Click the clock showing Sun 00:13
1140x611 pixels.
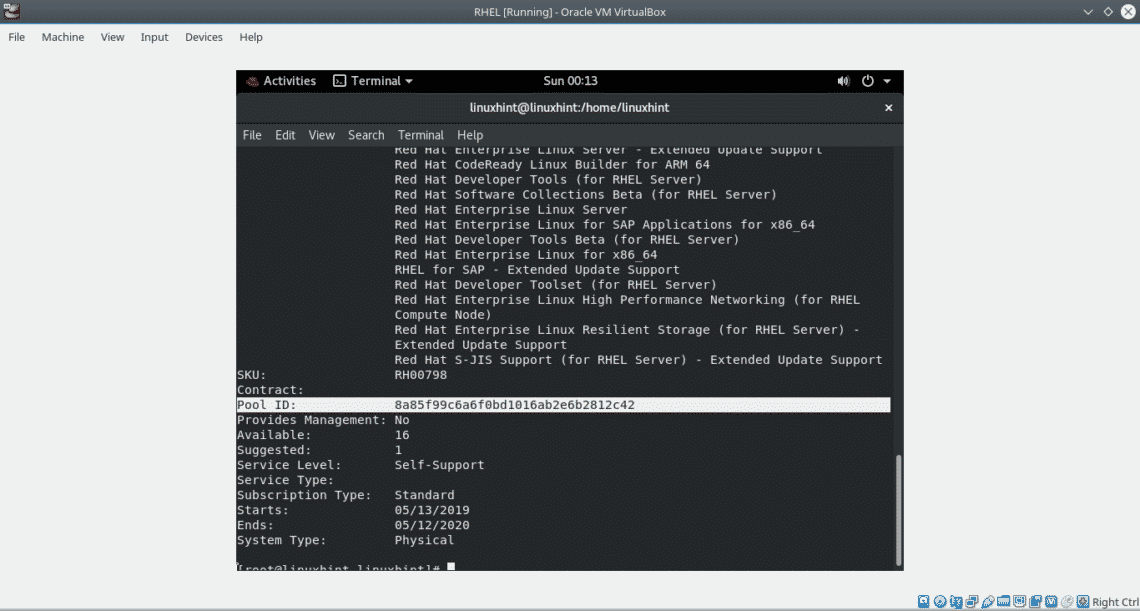(x=570, y=81)
